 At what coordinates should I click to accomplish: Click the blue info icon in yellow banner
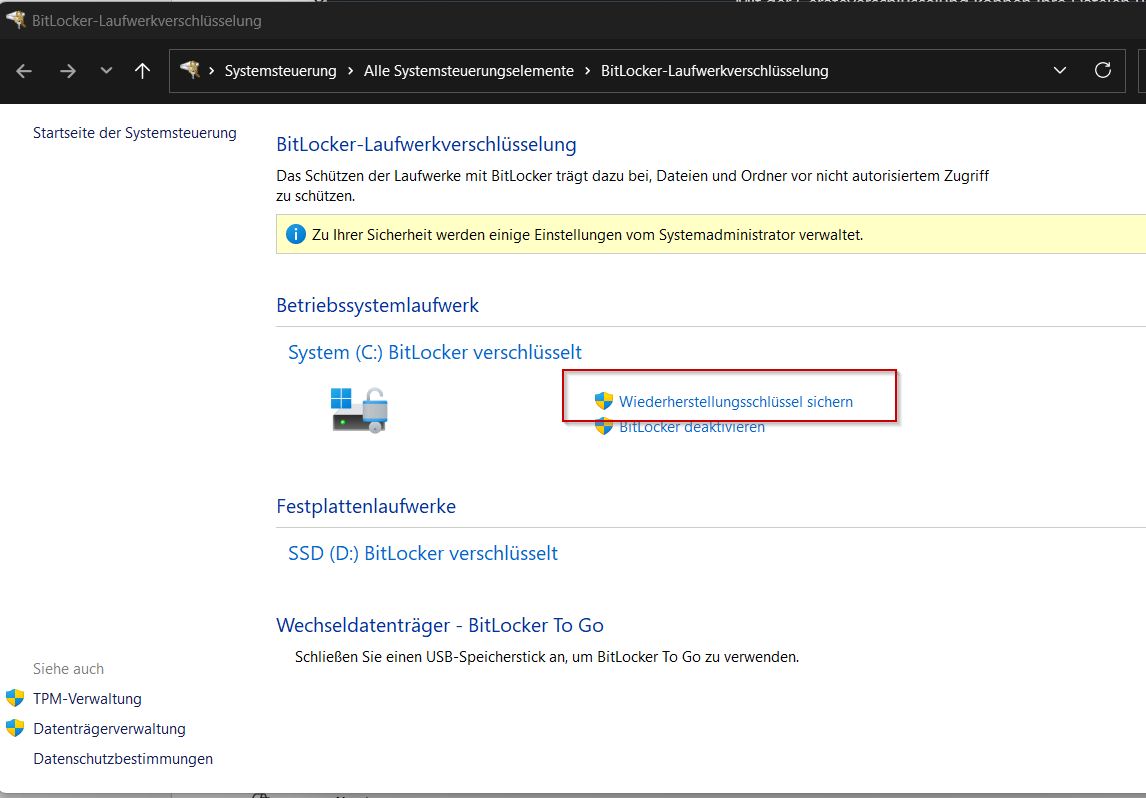point(295,235)
